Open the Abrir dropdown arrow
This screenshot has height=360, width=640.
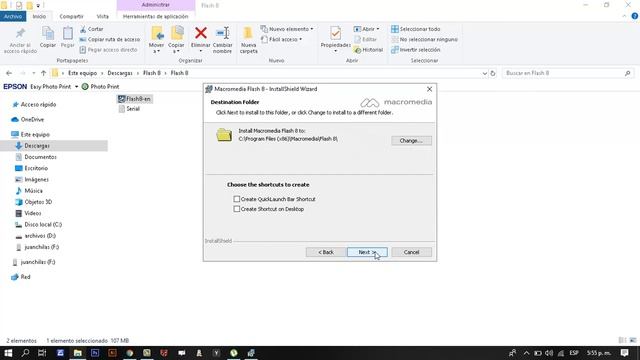tap(378, 29)
